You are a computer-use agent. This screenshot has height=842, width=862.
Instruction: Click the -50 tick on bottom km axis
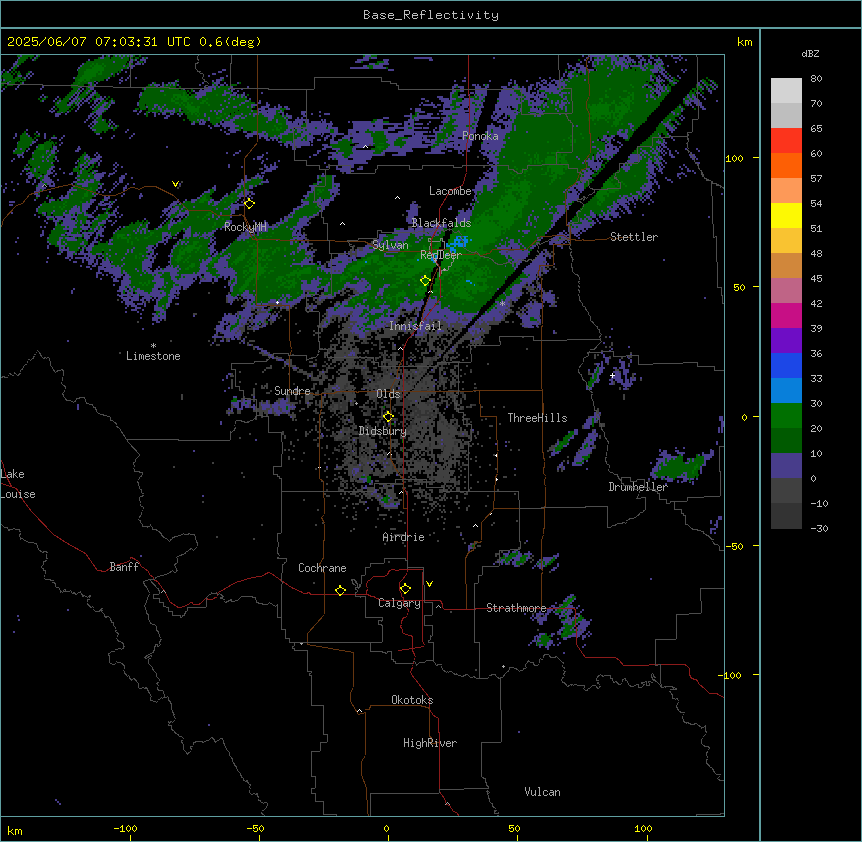click(x=255, y=828)
